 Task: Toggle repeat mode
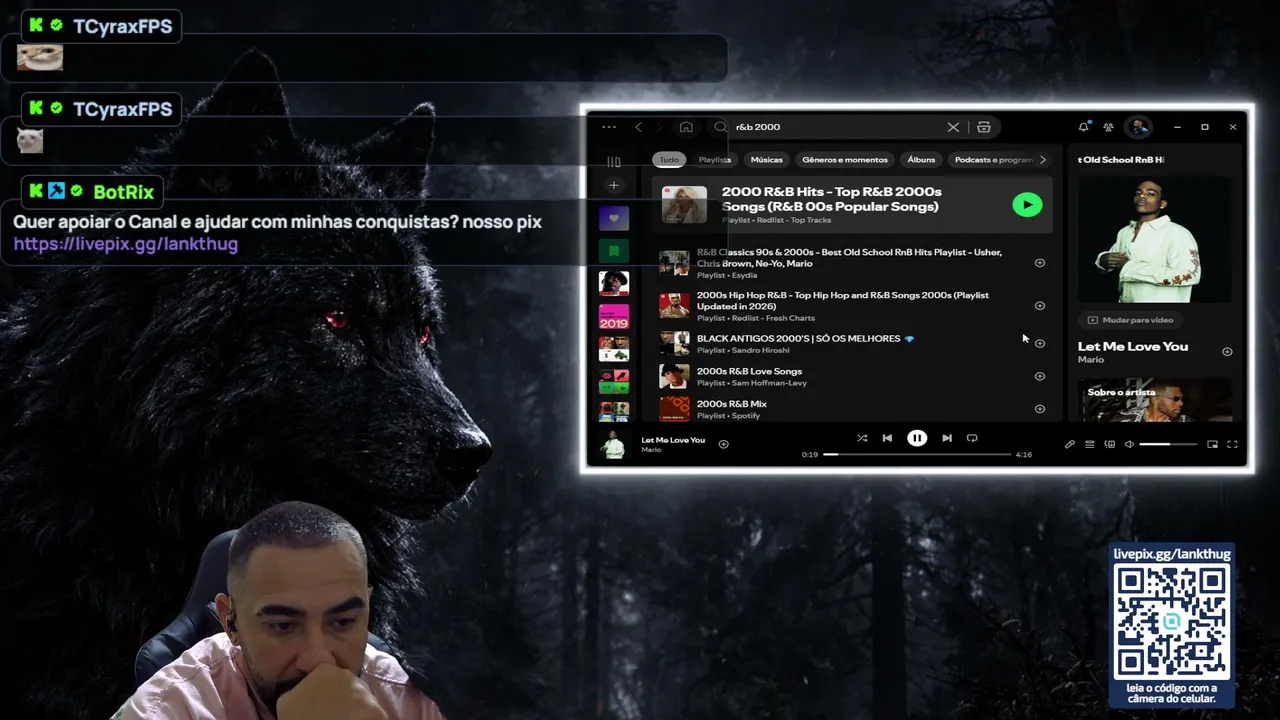(972, 438)
